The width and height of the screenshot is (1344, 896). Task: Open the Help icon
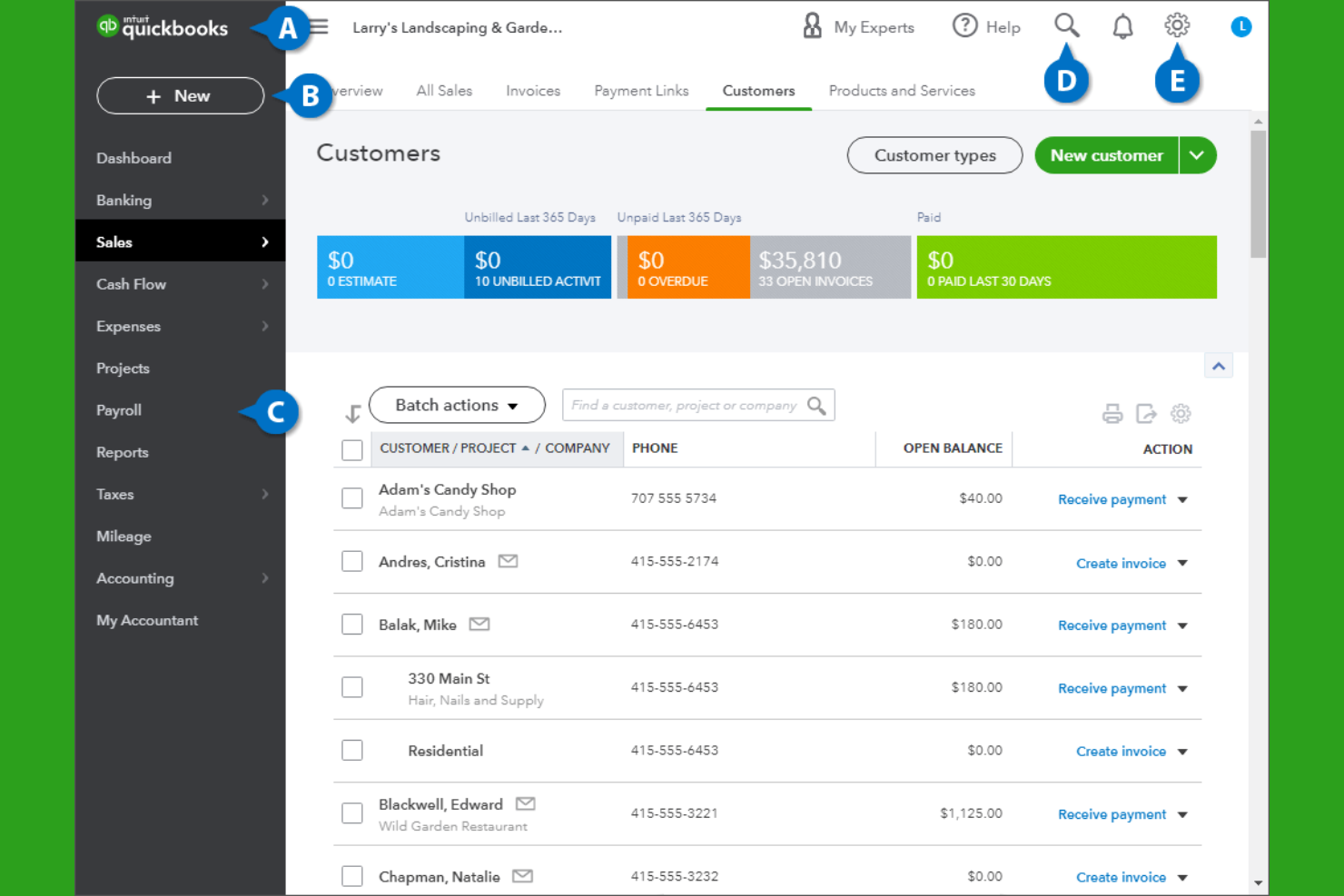965,25
